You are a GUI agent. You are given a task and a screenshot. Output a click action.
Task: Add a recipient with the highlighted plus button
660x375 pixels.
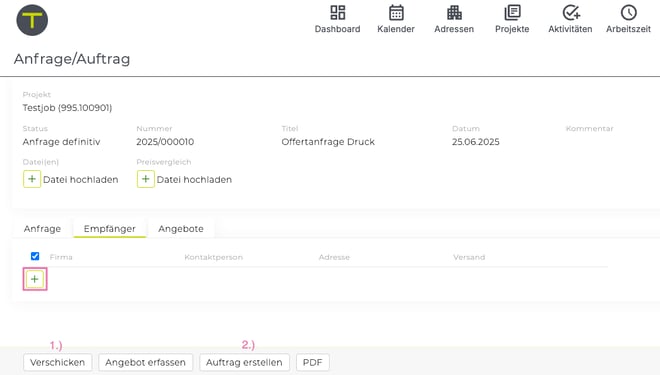click(35, 279)
